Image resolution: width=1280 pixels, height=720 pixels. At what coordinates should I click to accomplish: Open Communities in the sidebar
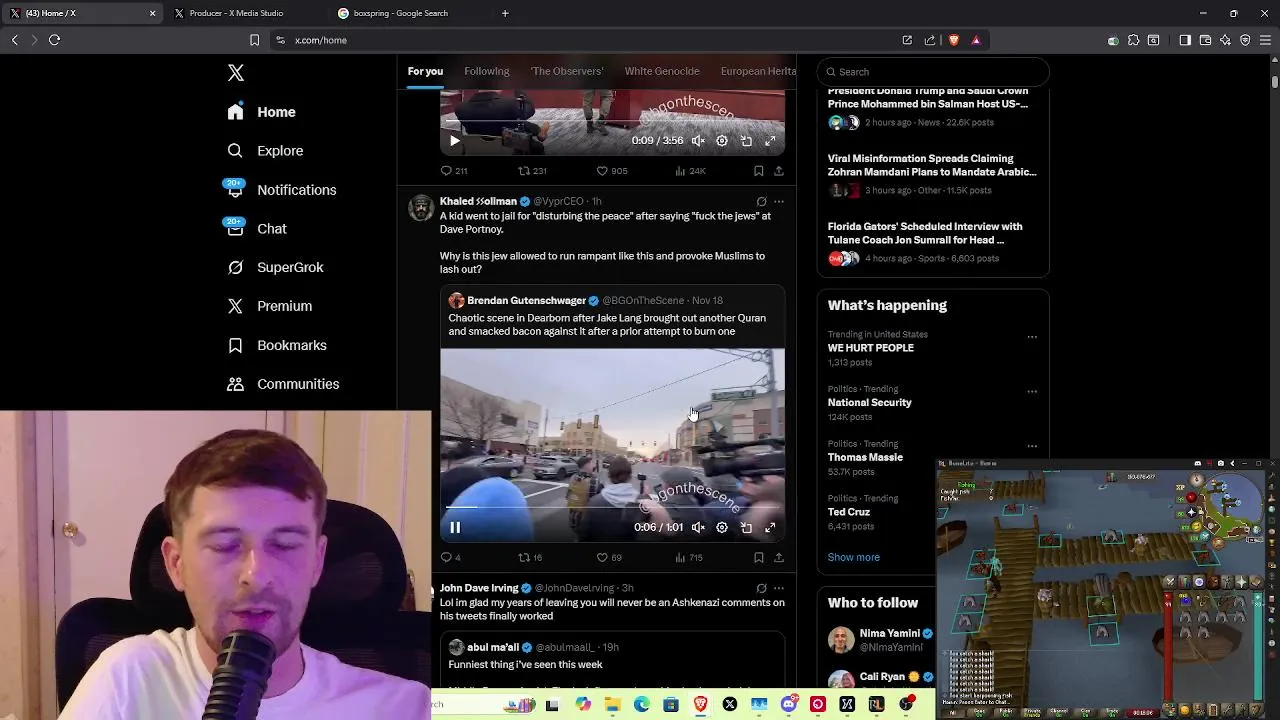pos(283,384)
